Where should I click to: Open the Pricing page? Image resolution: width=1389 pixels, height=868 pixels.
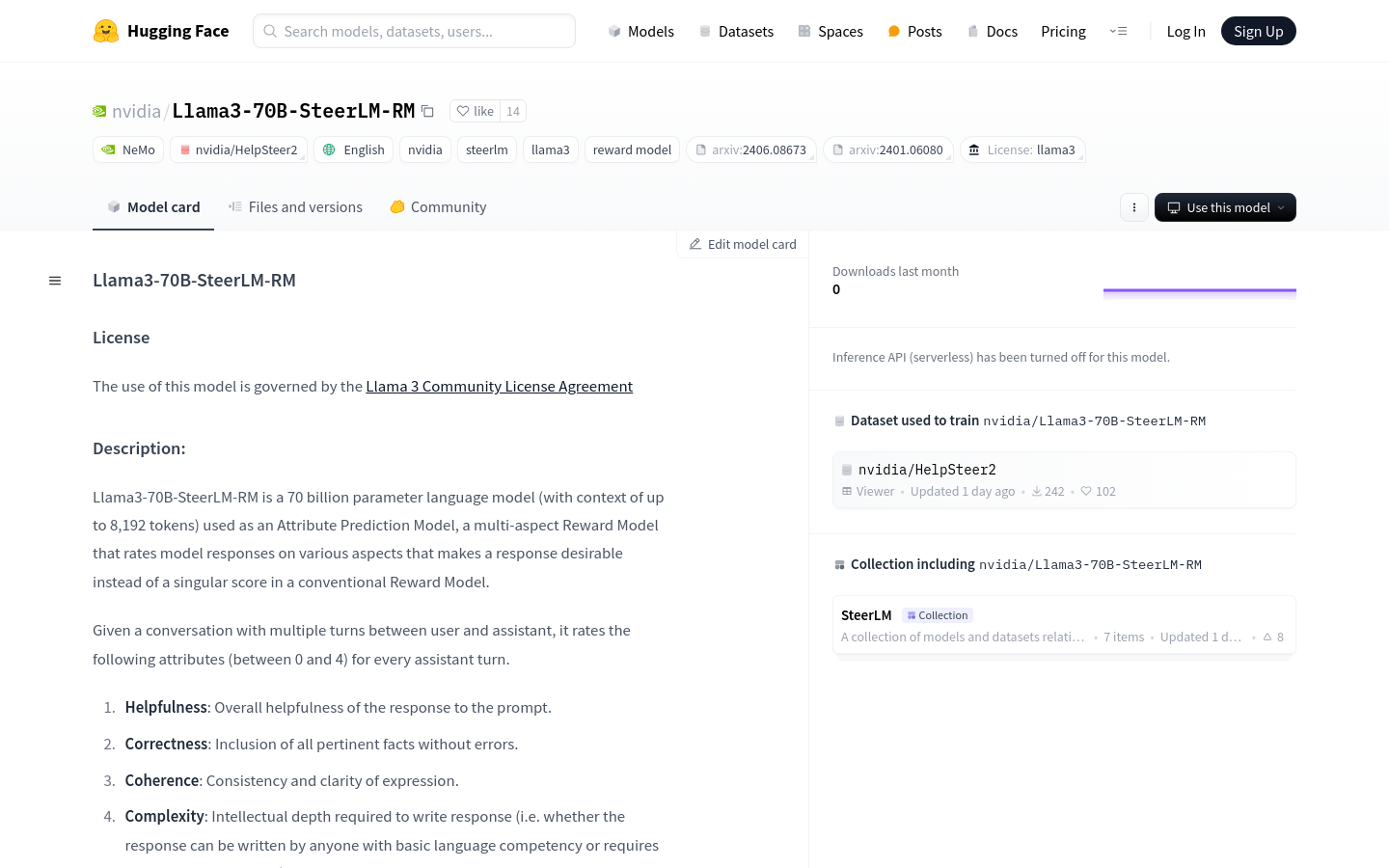[1063, 31]
